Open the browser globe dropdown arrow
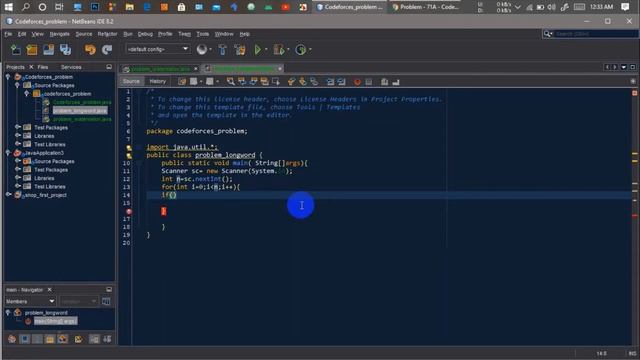Image resolution: width=640 pixels, height=360 pixels. click(x=210, y=50)
